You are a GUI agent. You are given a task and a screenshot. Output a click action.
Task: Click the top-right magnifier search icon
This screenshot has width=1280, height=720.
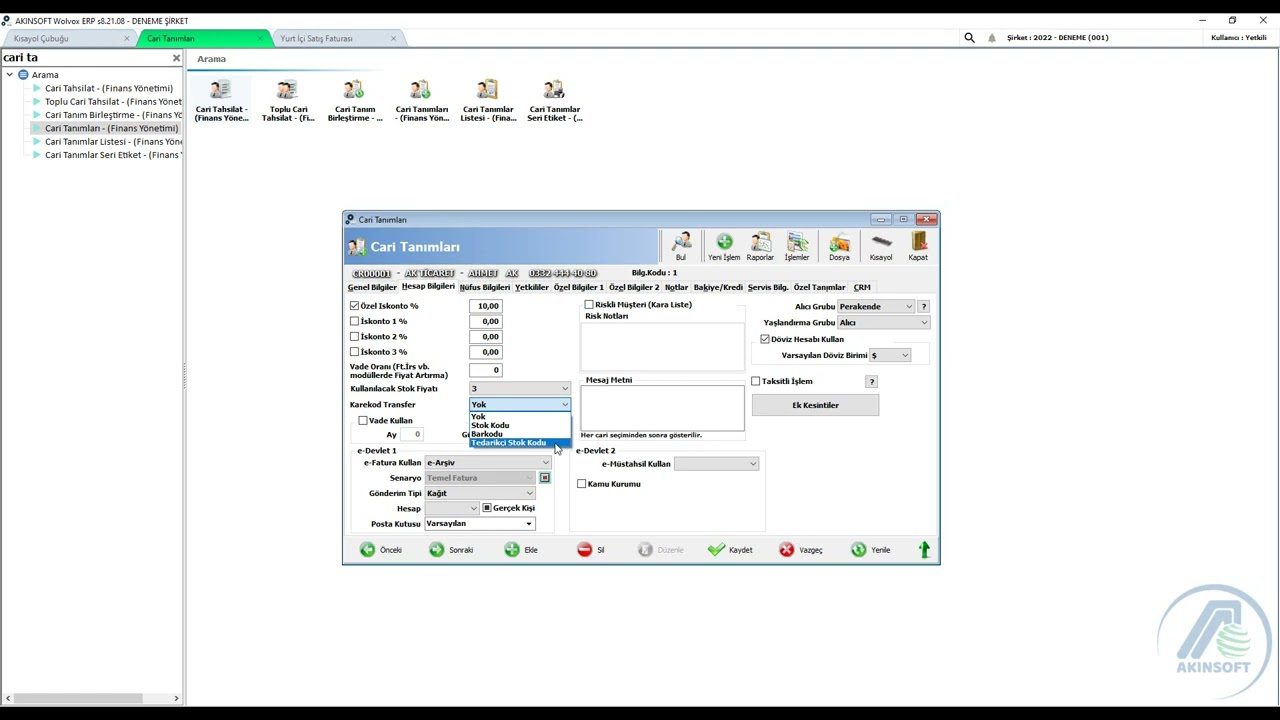coord(969,38)
